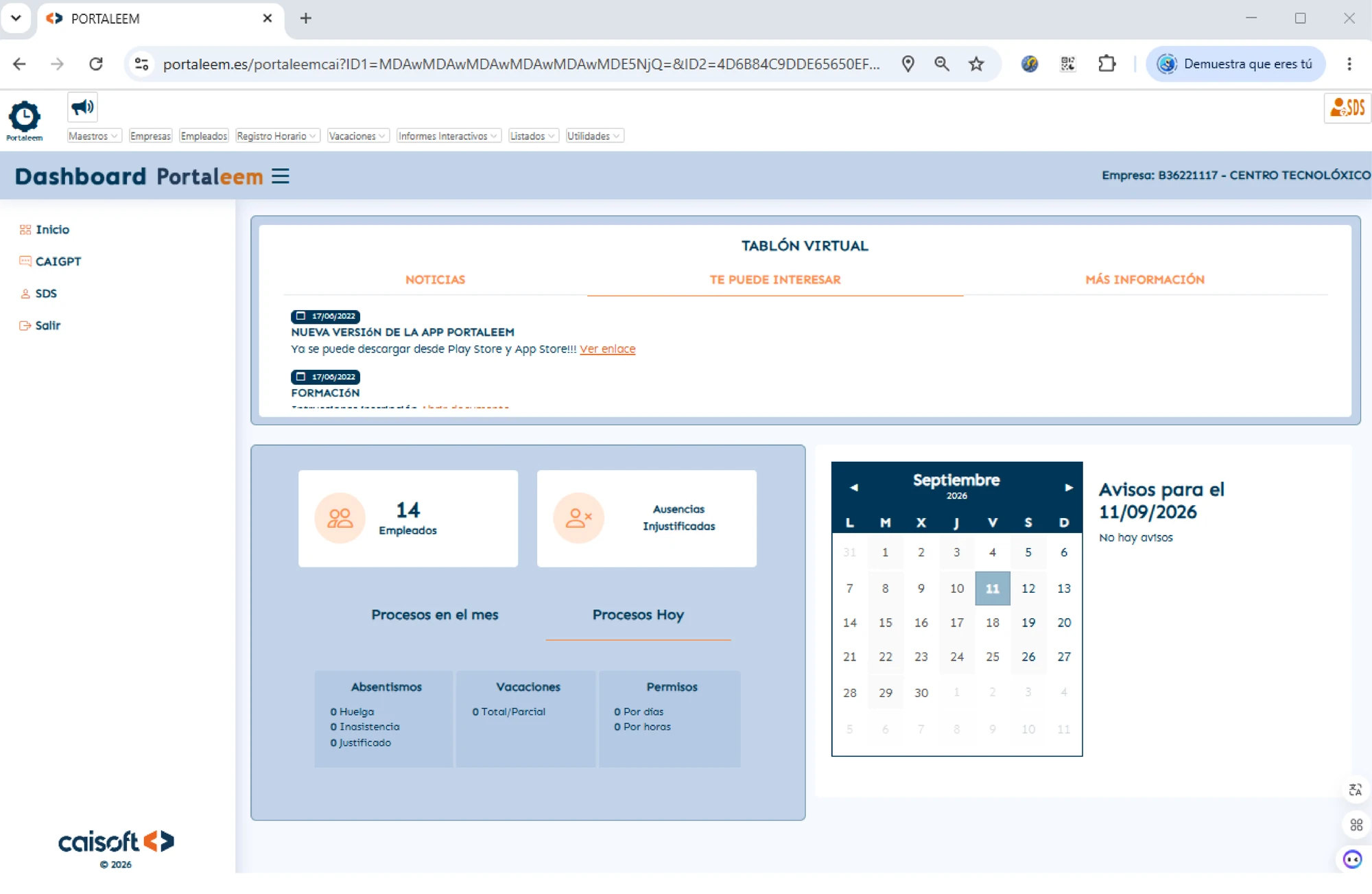Expand the Utilidades menu
Screen dimensions: 1372x894
(595, 136)
